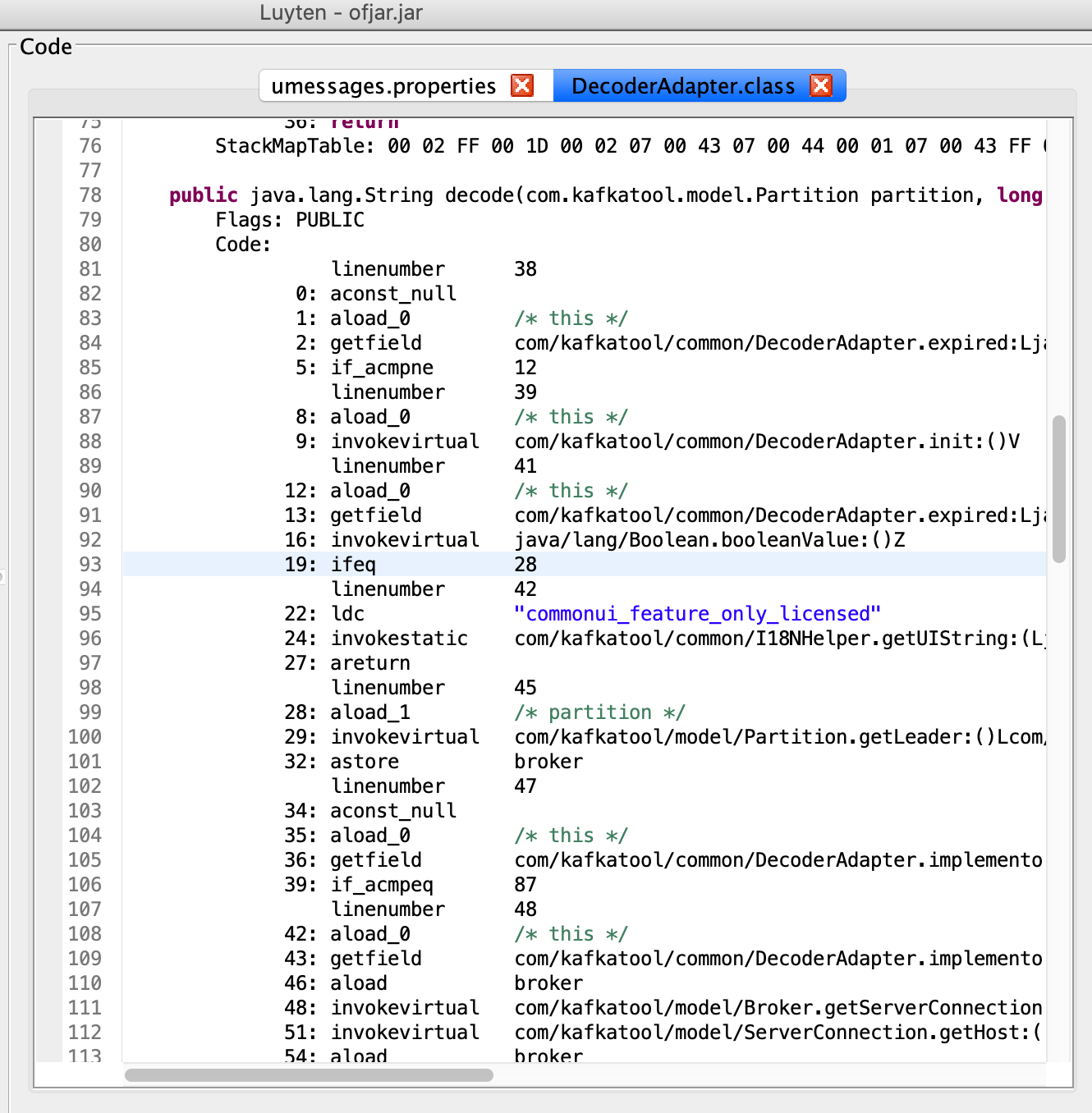Click line number 78 in the gutter
This screenshot has width=1092, height=1113.
[90, 195]
